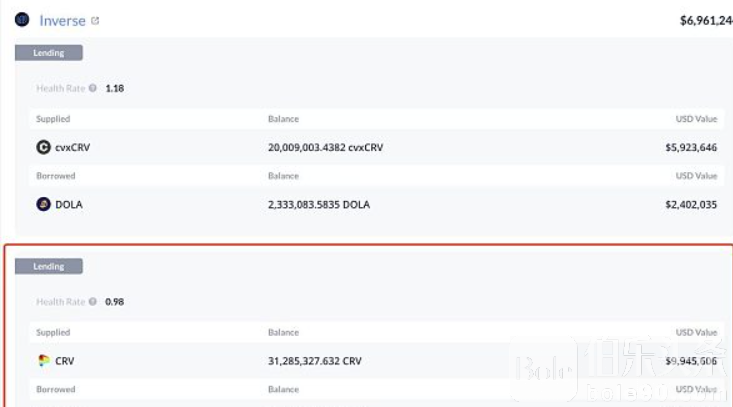Viewport: 733px width, 407px height.
Task: Click the USD Value header above $5,923,646
Action: coord(696,119)
